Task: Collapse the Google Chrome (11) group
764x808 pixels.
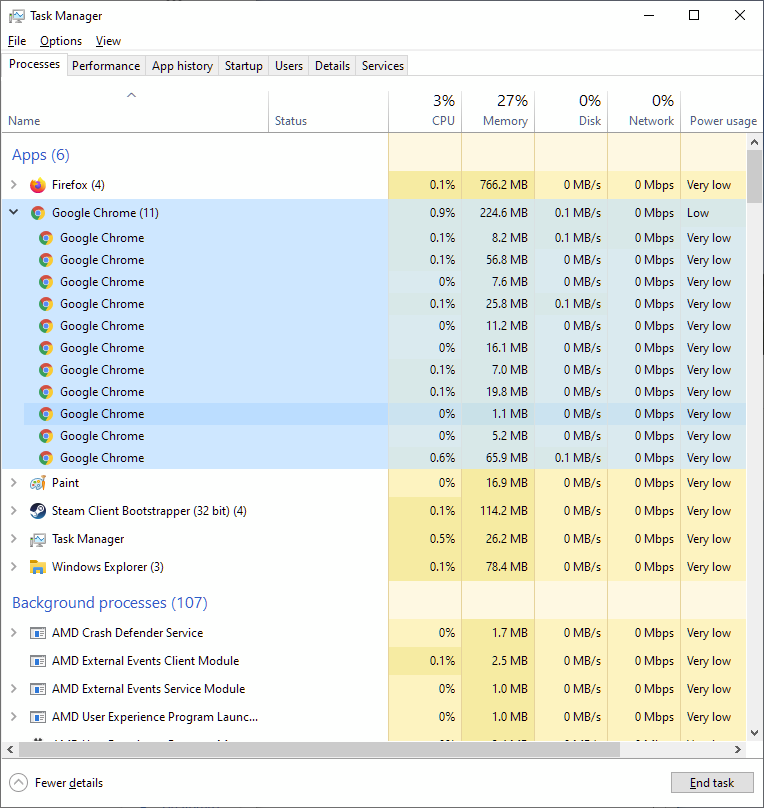Action: (14, 212)
